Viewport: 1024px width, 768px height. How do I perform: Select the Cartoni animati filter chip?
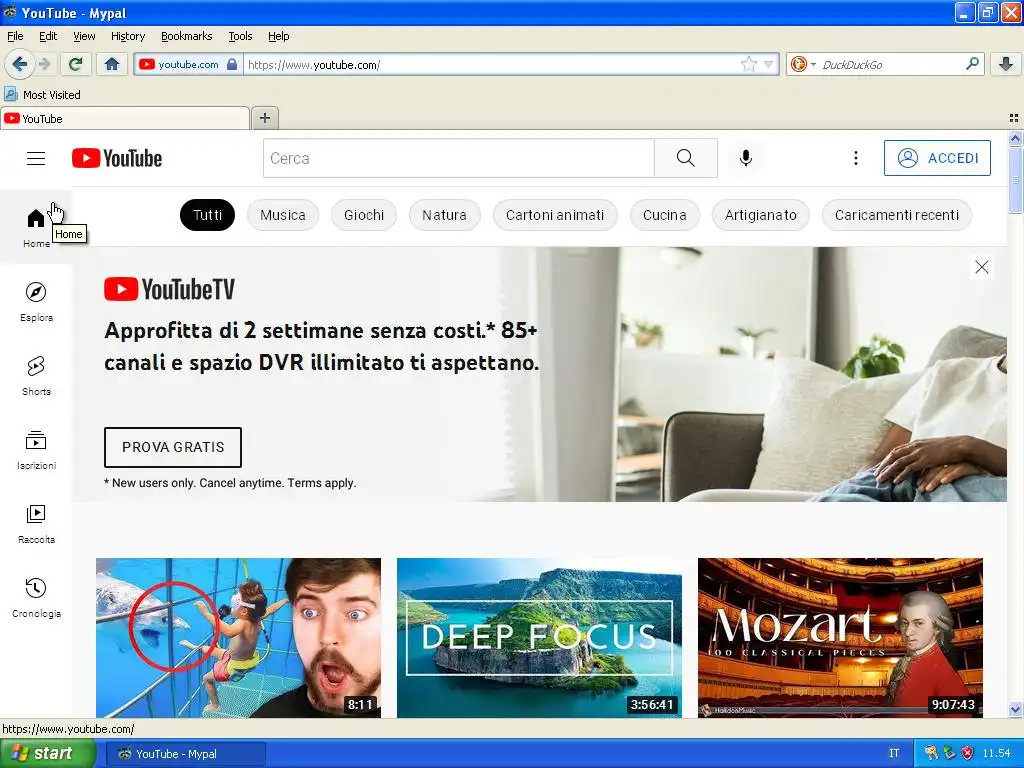(555, 215)
